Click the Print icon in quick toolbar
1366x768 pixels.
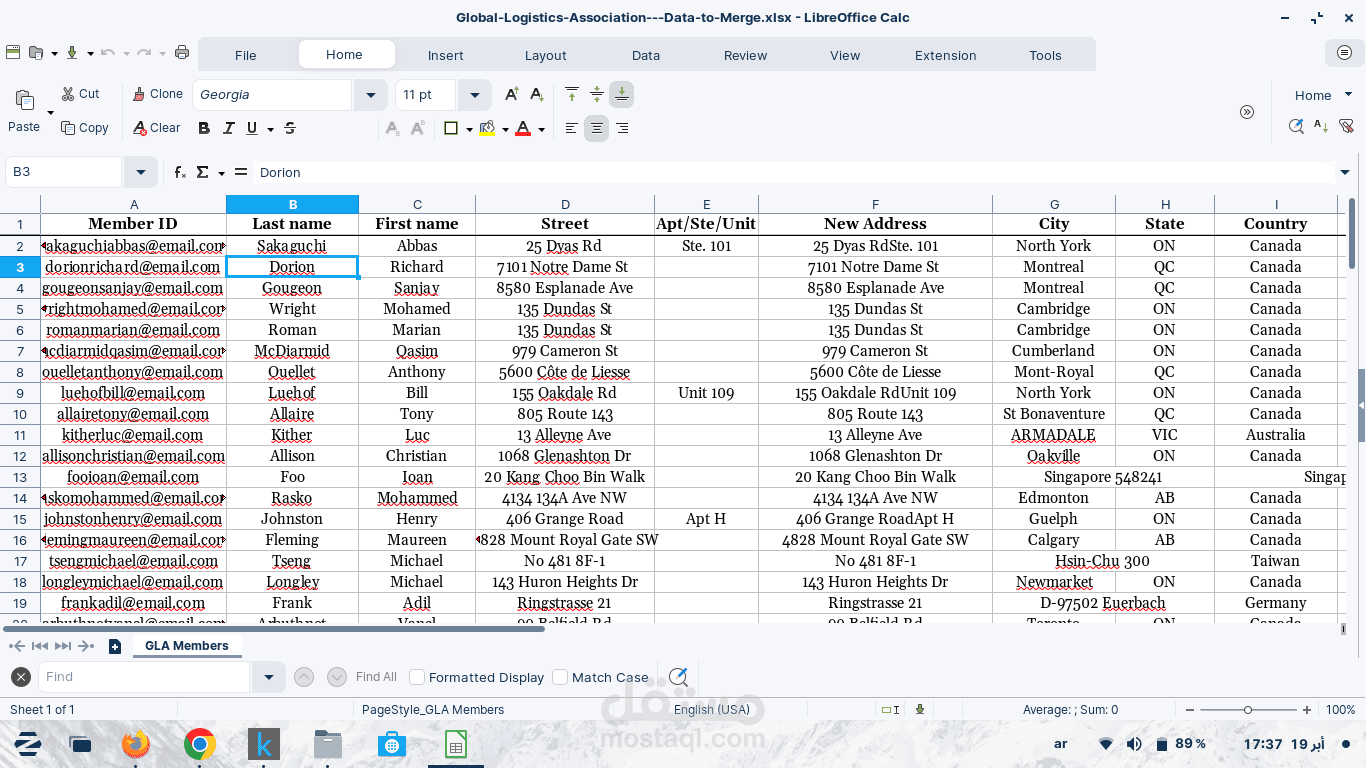click(182, 53)
